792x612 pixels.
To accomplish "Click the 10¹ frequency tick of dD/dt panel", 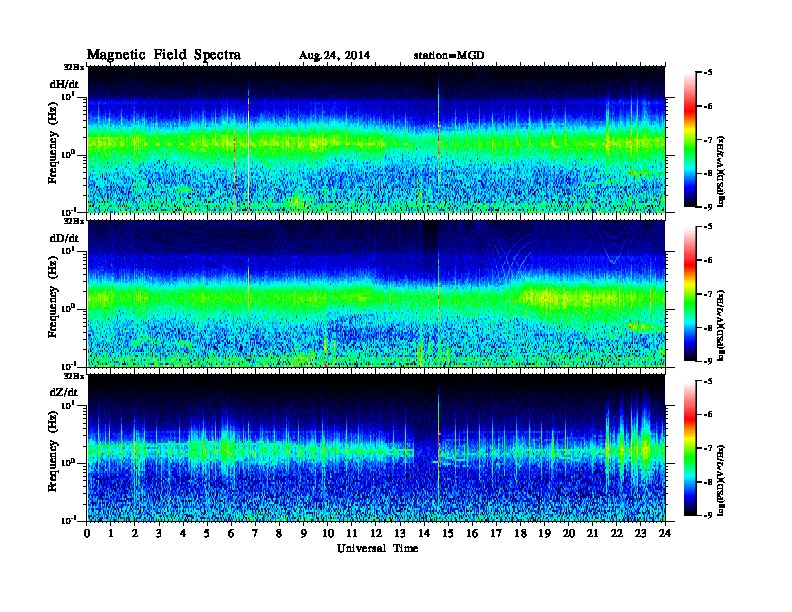I will point(68,250).
